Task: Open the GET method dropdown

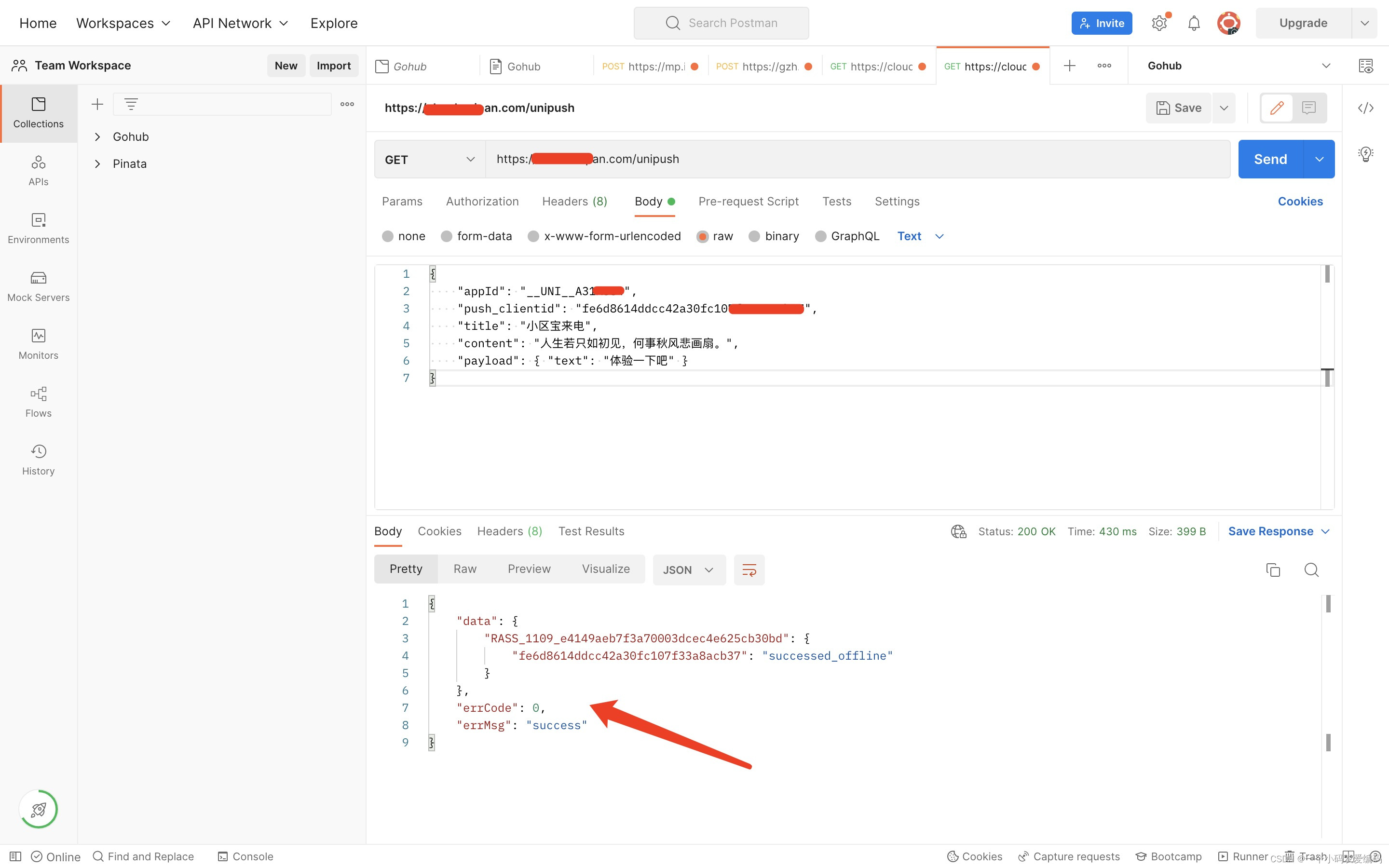Action: click(429, 159)
